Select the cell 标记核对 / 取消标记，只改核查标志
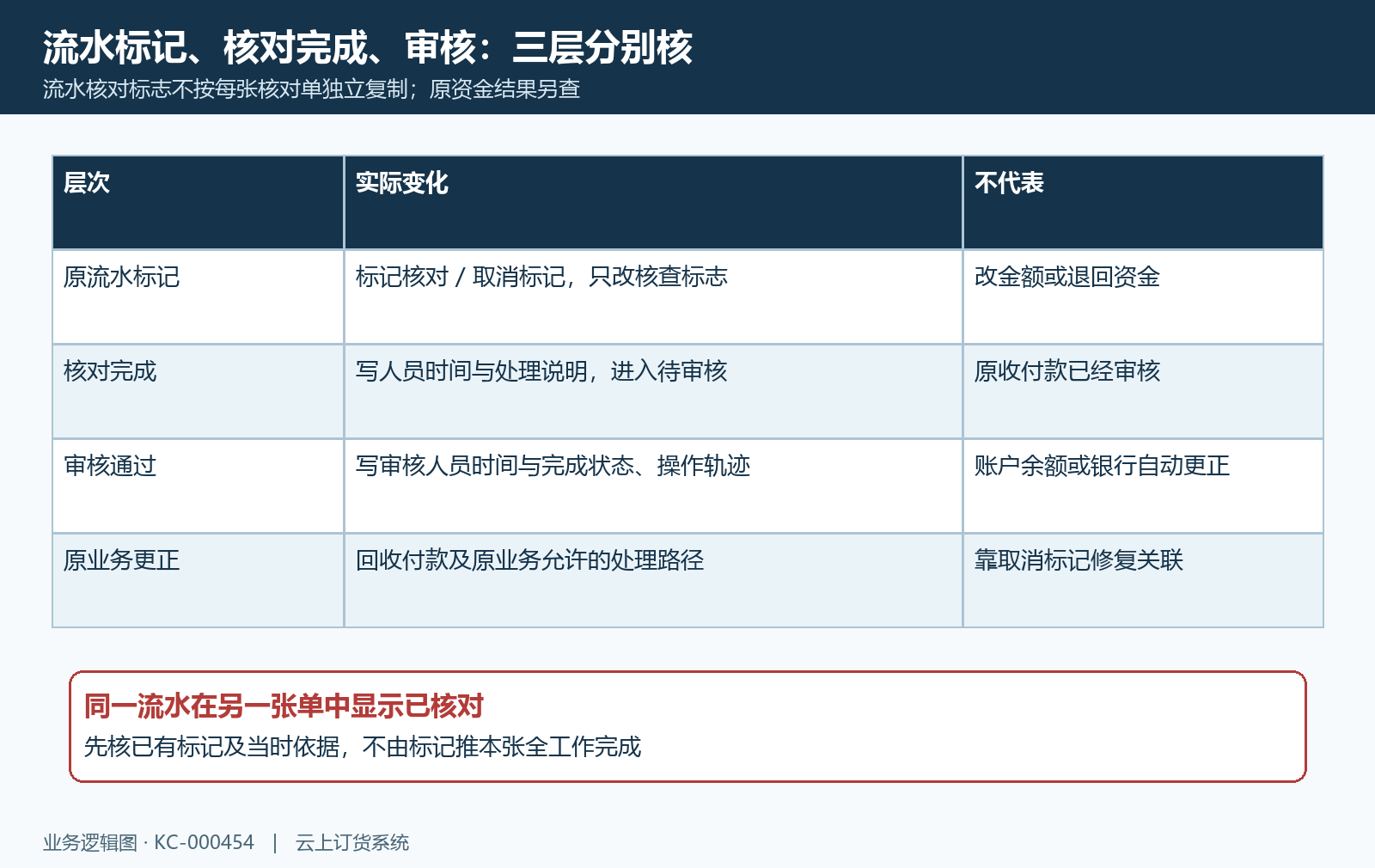1375x868 pixels. point(653,297)
